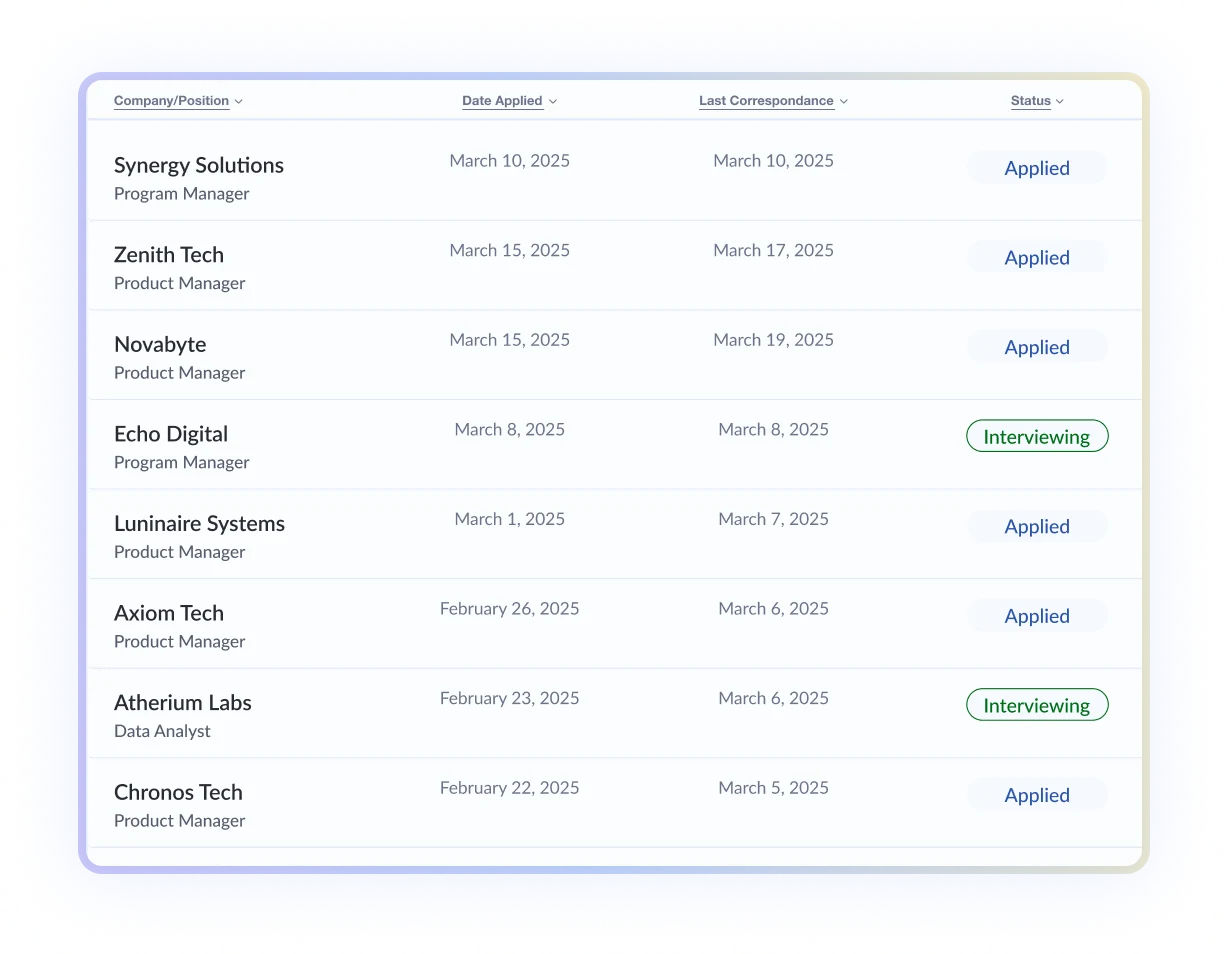Image resolution: width=1224 pixels, height=954 pixels.
Task: Click Novabyte last correspondence March 19, 2025
Action: 774,340
